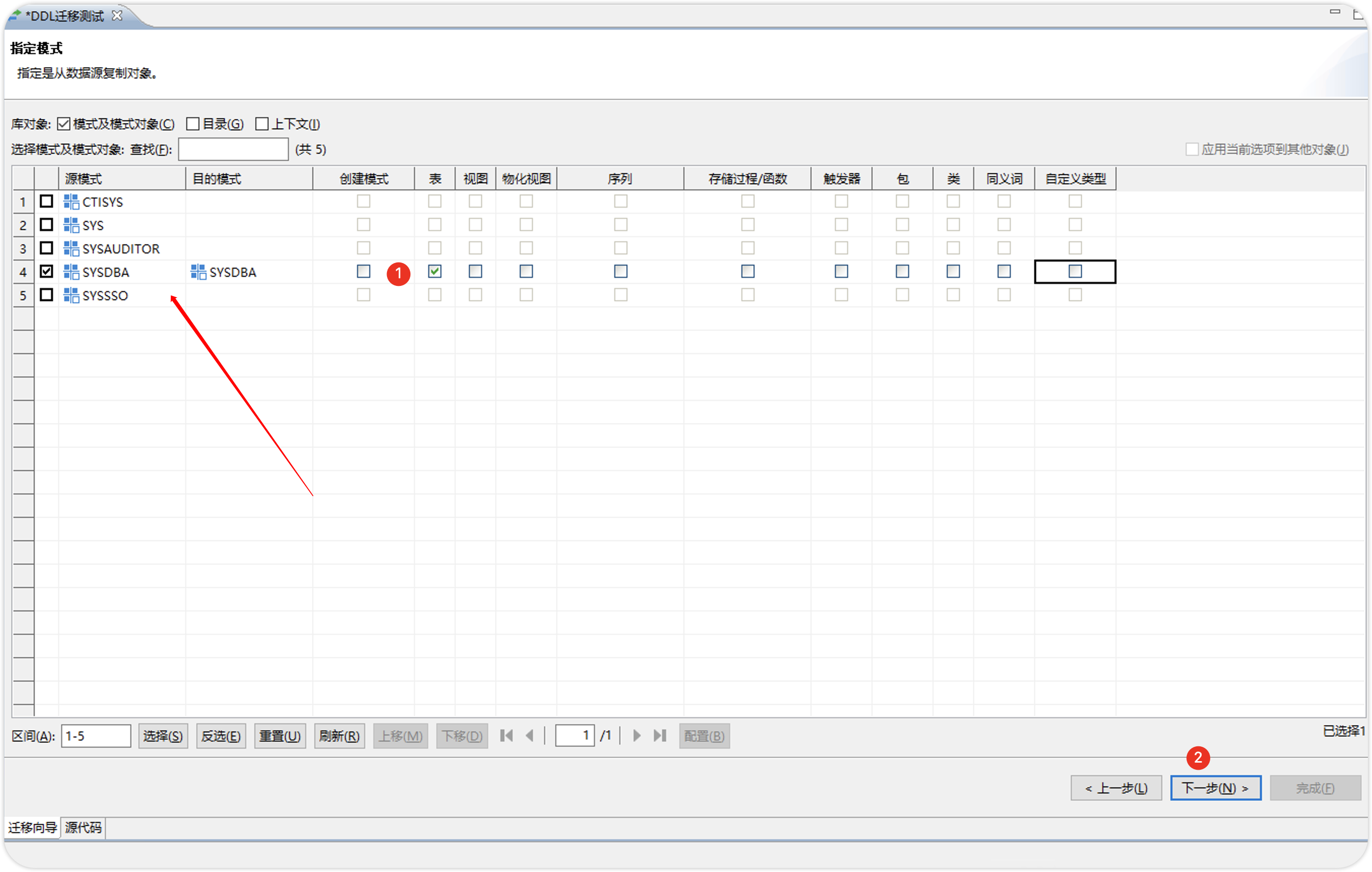
Task: Select the SYS schema row checkbox
Action: 46,224
